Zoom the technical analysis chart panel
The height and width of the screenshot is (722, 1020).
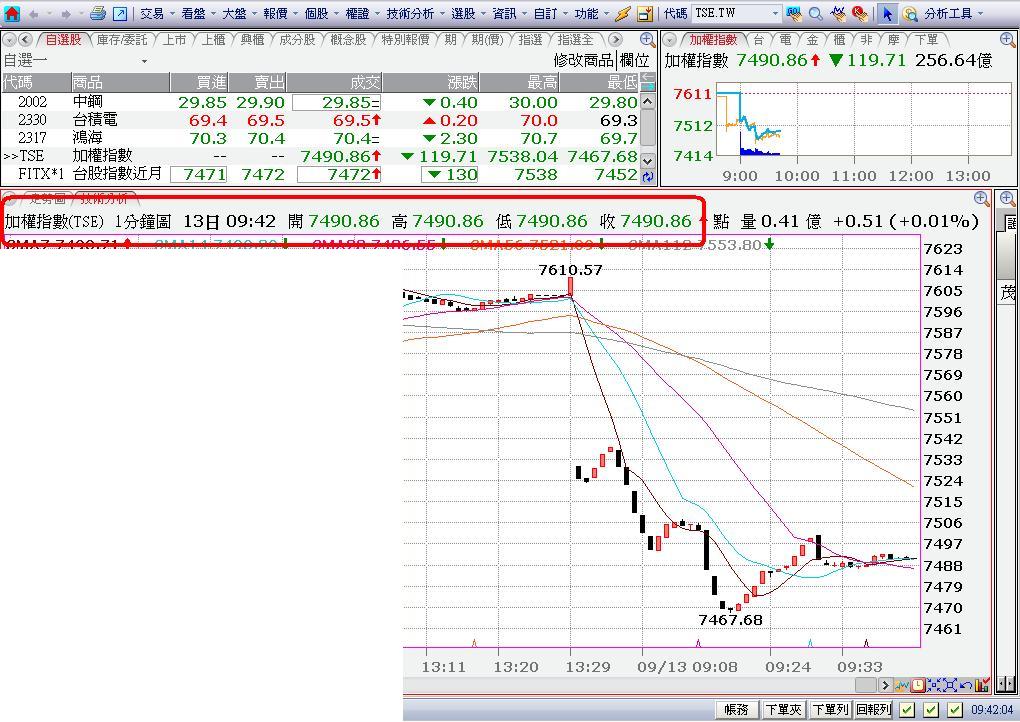coord(982,198)
